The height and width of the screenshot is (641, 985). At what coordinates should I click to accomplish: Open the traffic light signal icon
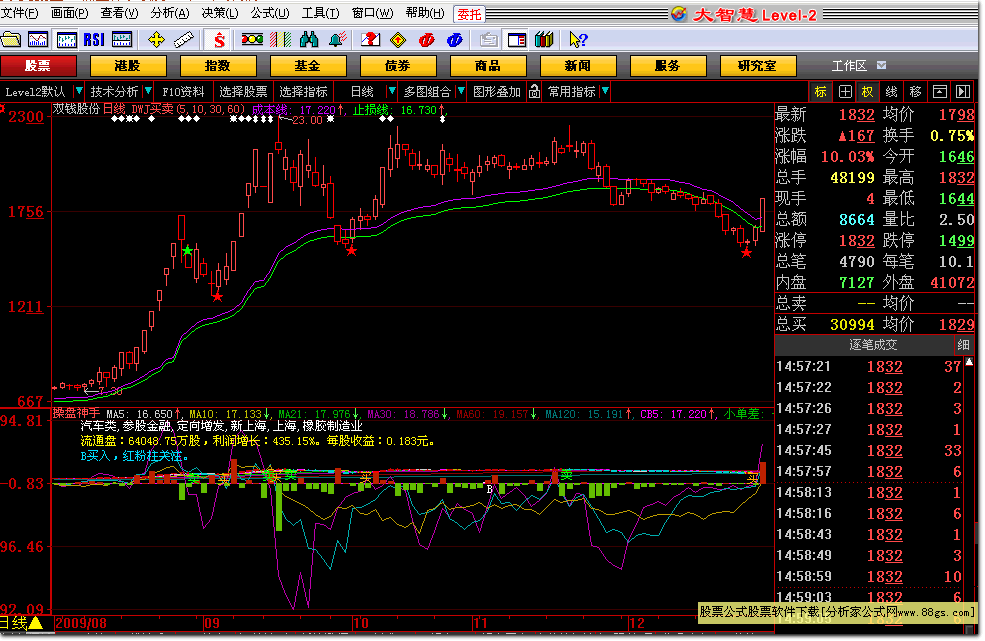pyautogui.click(x=253, y=40)
